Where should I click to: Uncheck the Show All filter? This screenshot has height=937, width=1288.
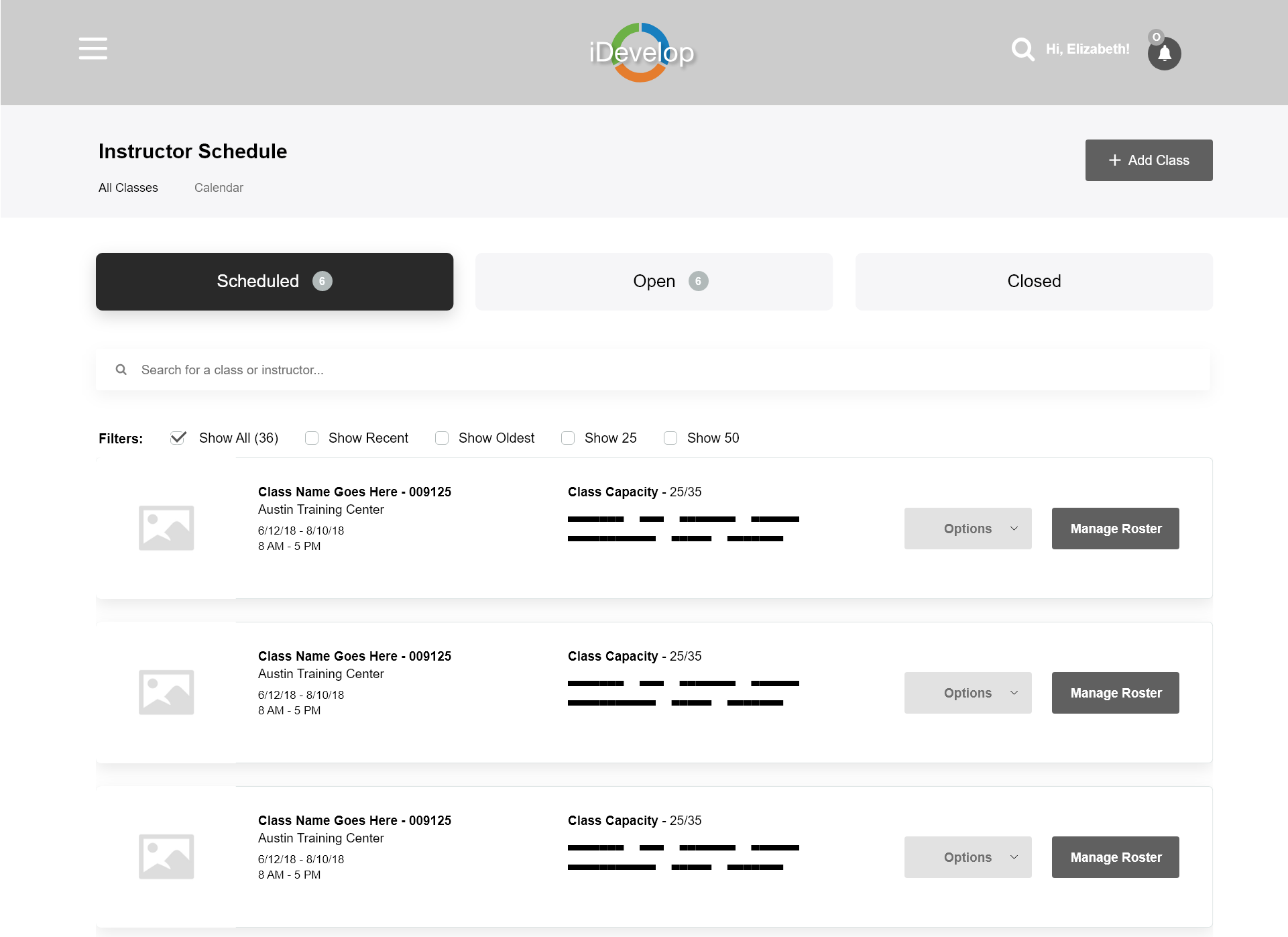click(x=178, y=438)
